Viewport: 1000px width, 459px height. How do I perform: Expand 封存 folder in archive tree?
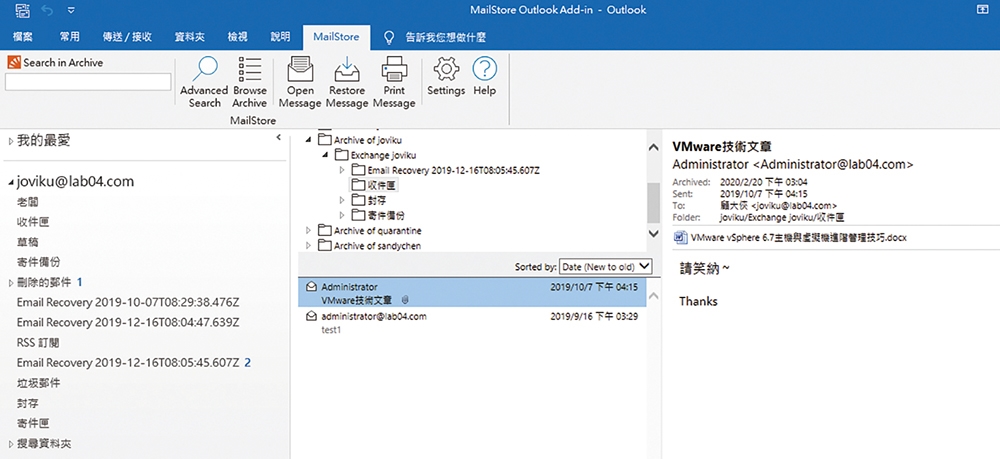coord(342,200)
